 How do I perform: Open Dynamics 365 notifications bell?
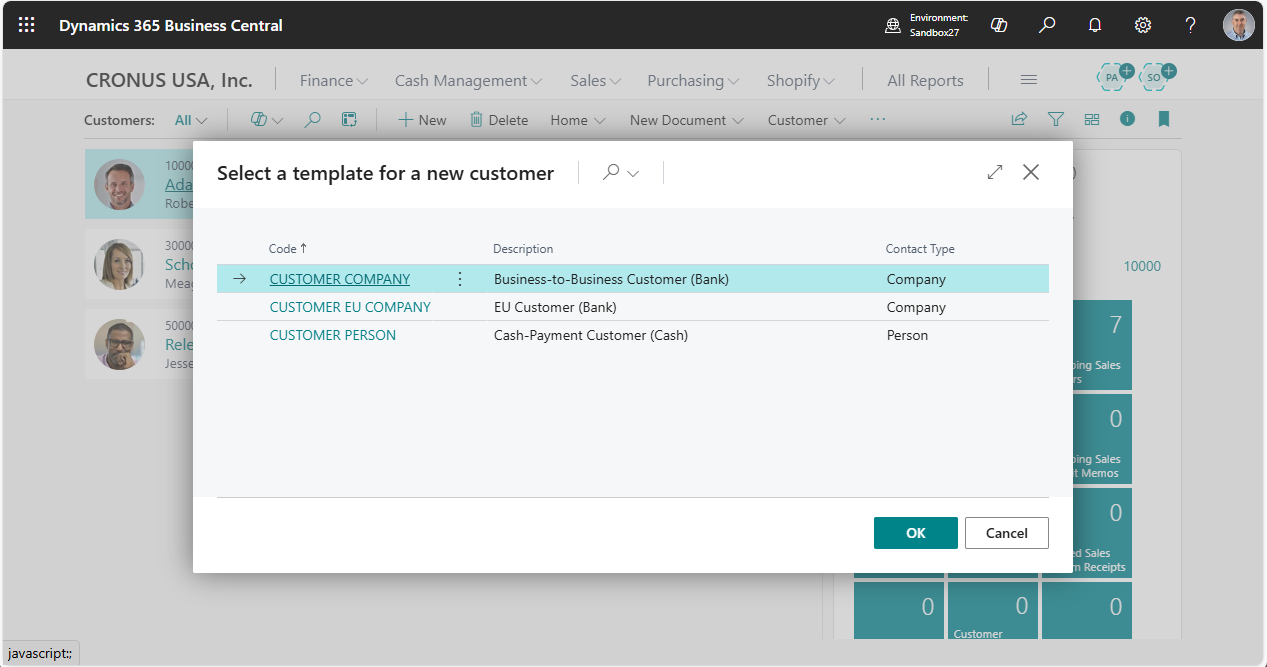(1094, 24)
